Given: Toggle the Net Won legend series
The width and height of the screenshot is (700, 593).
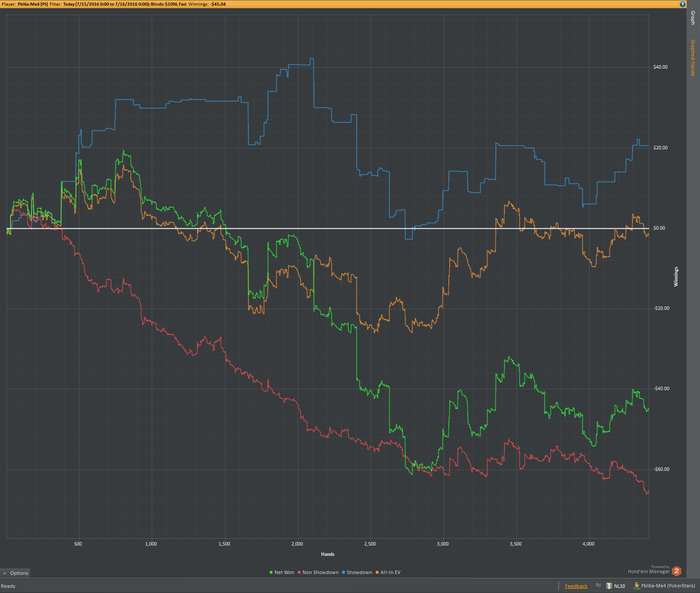Looking at the screenshot, I should 282,572.
